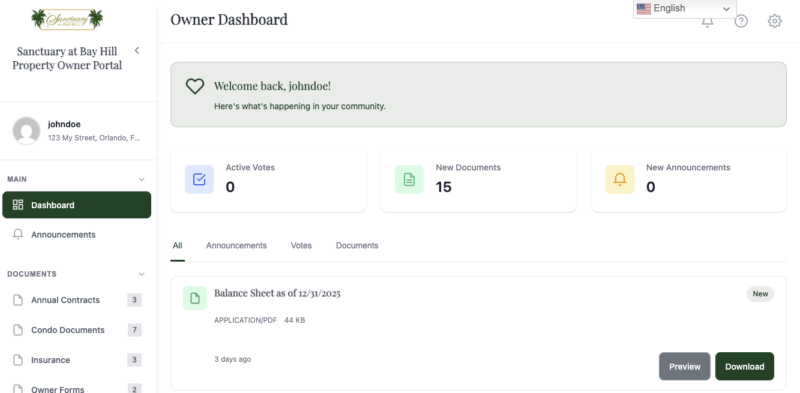The image size is (800, 393).
Task: Switch to the Announcements tab
Action: click(x=236, y=245)
